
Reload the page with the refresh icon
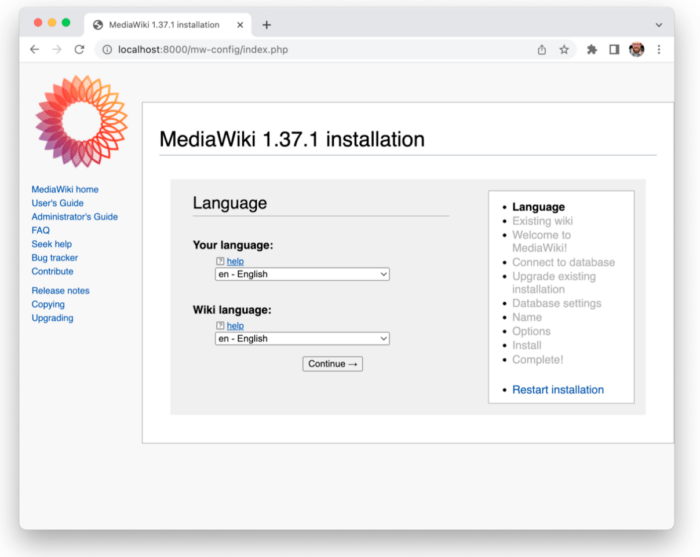click(79, 49)
